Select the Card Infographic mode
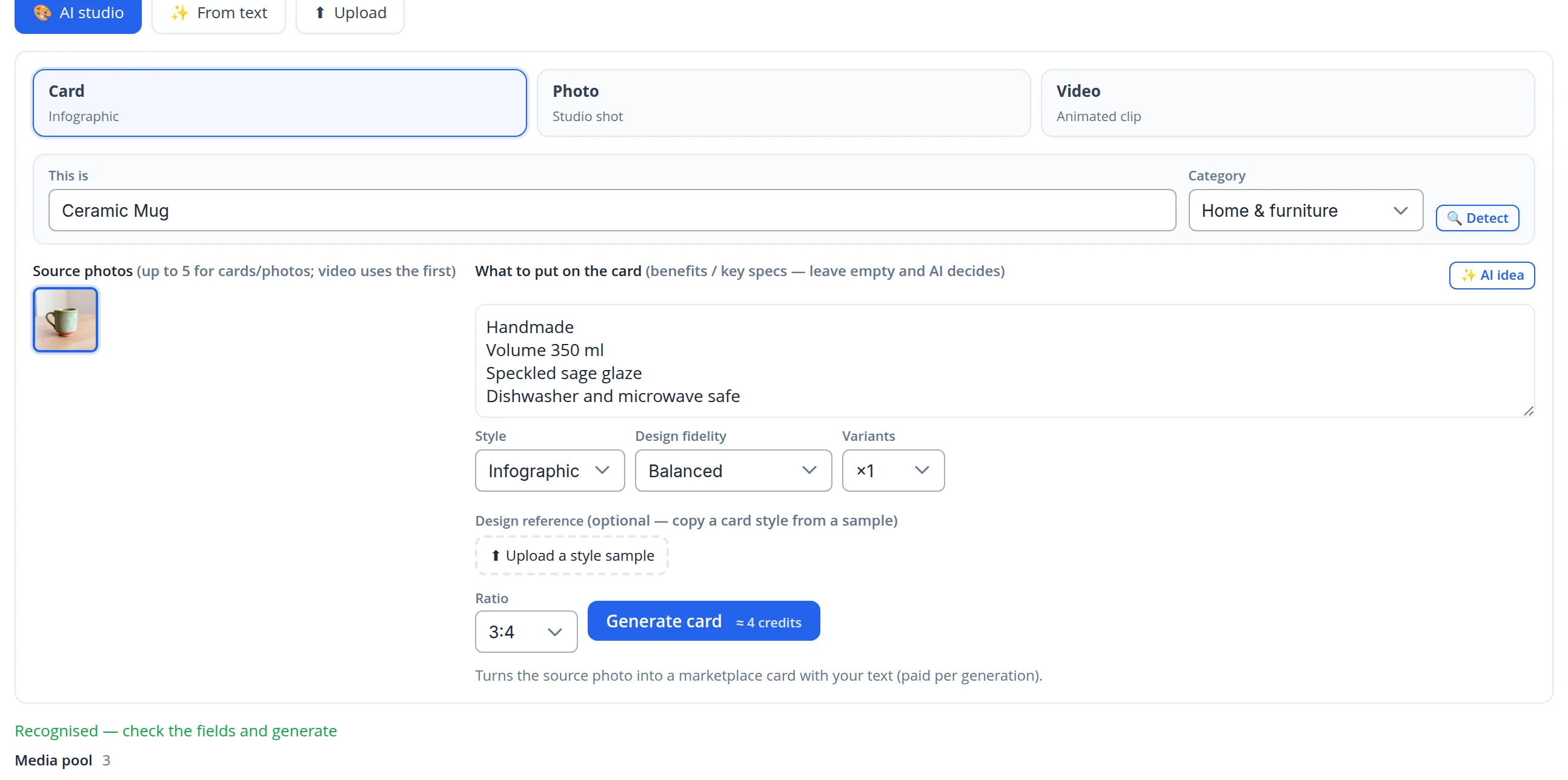The width and height of the screenshot is (1568, 780). (279, 103)
